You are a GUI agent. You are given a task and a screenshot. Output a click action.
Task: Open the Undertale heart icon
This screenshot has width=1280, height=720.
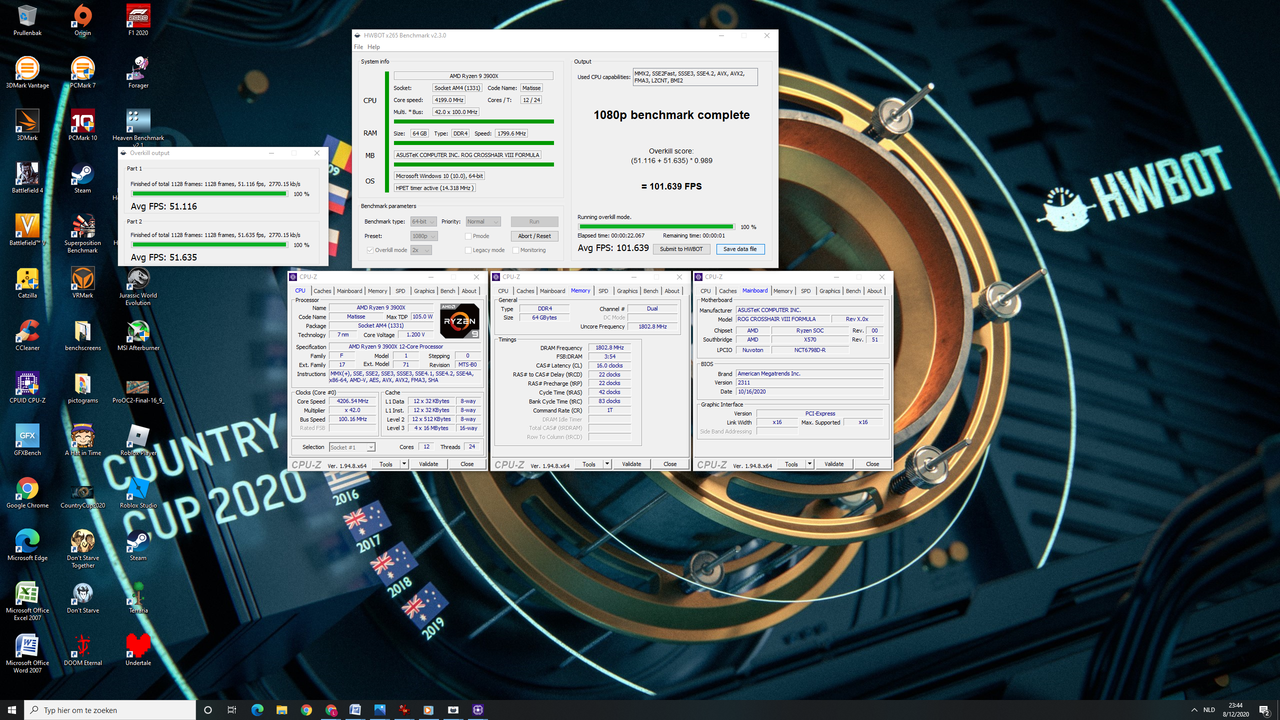[138, 652]
